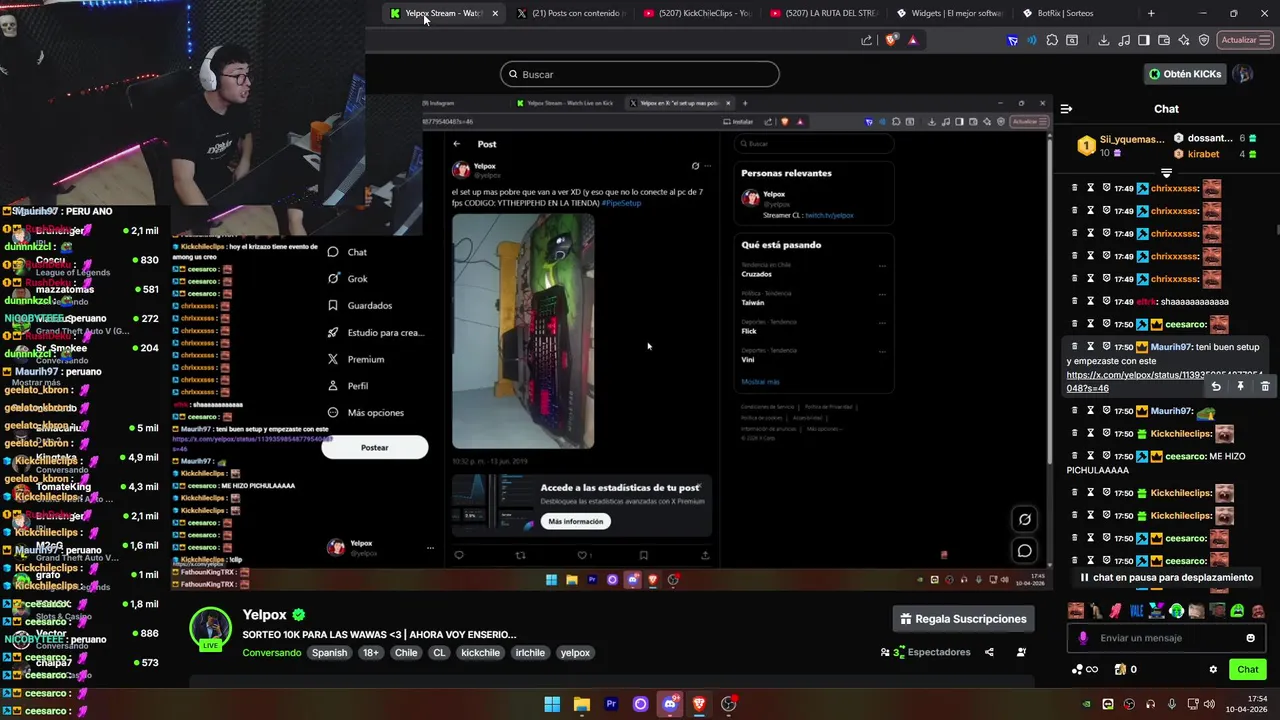The width and height of the screenshot is (1280, 720).
Task: Open the browser share icon in address bar
Action: (866, 40)
